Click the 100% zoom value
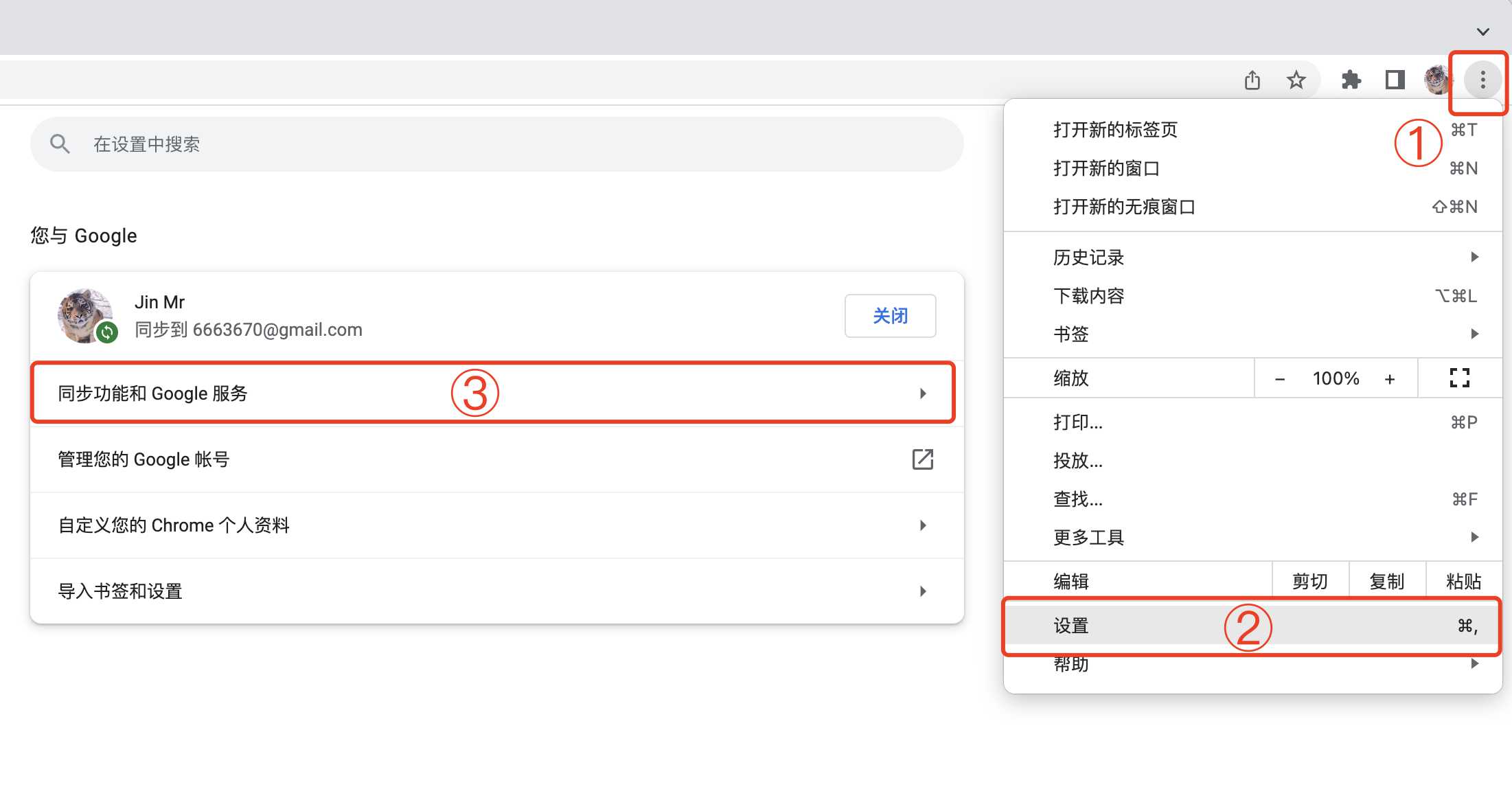This screenshot has height=787, width=1512. pyautogui.click(x=1336, y=378)
